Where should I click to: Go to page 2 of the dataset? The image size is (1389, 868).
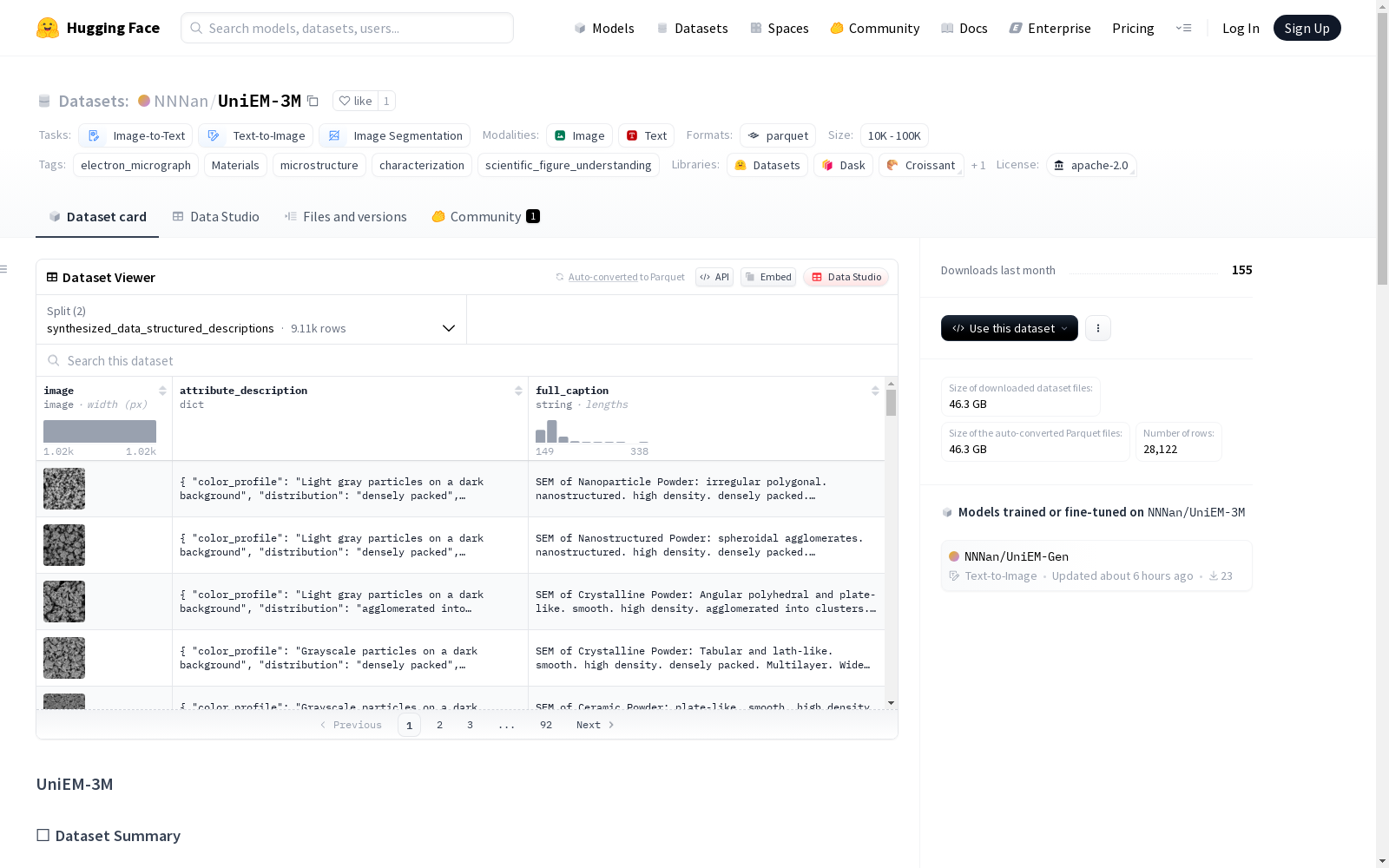pos(440,725)
